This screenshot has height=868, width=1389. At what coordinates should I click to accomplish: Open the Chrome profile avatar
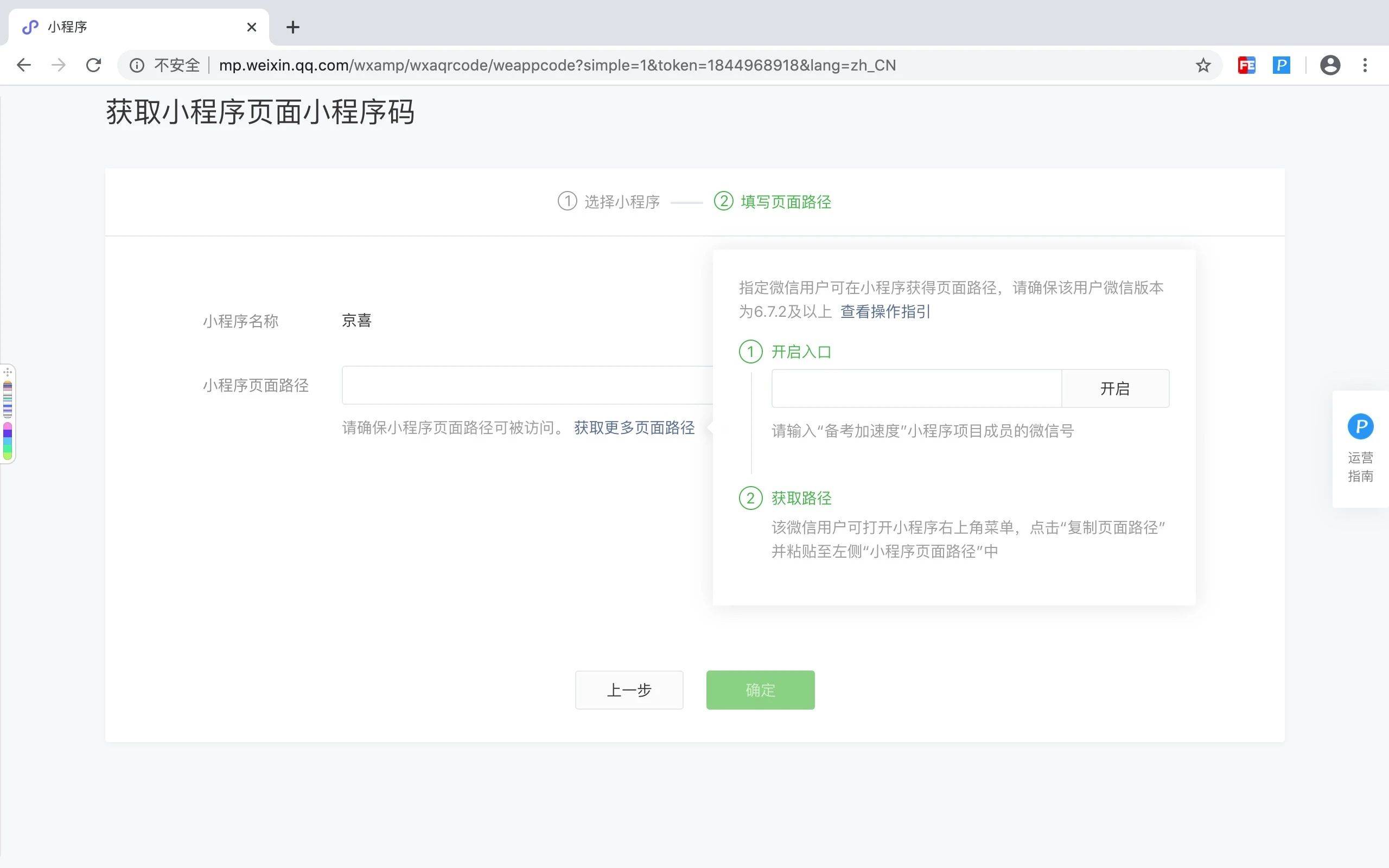click(x=1330, y=66)
